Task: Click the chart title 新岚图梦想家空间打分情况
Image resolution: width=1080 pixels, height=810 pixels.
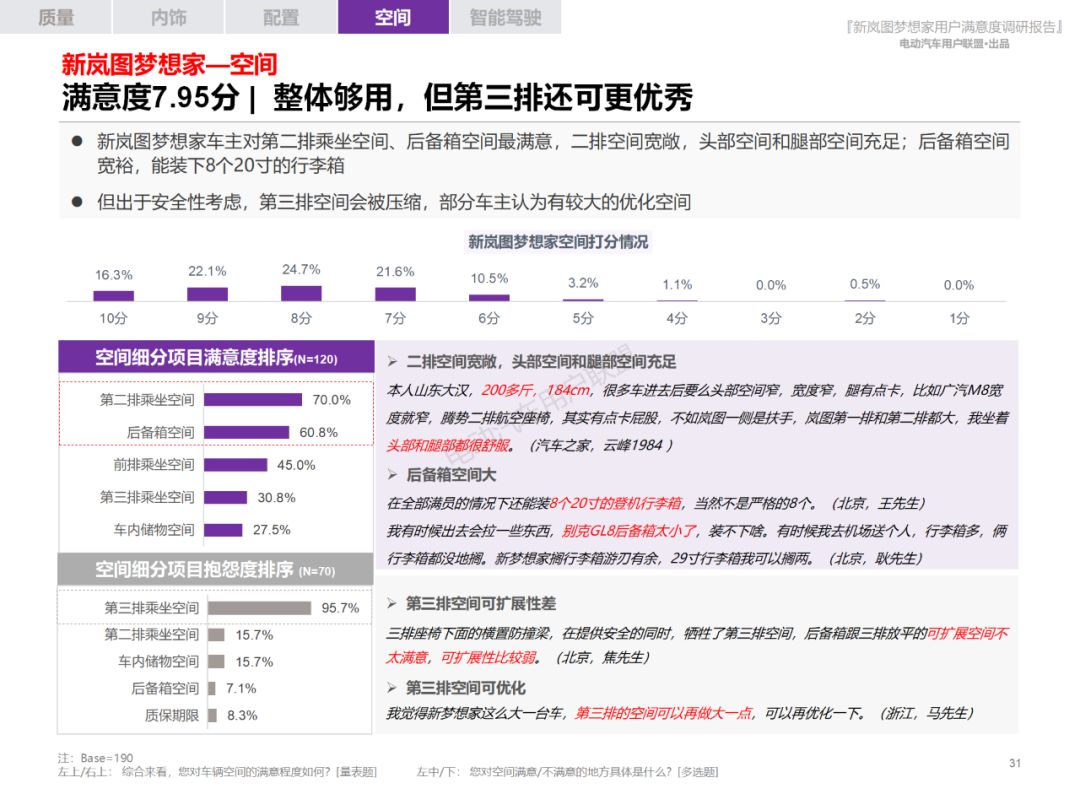Action: 558,242
